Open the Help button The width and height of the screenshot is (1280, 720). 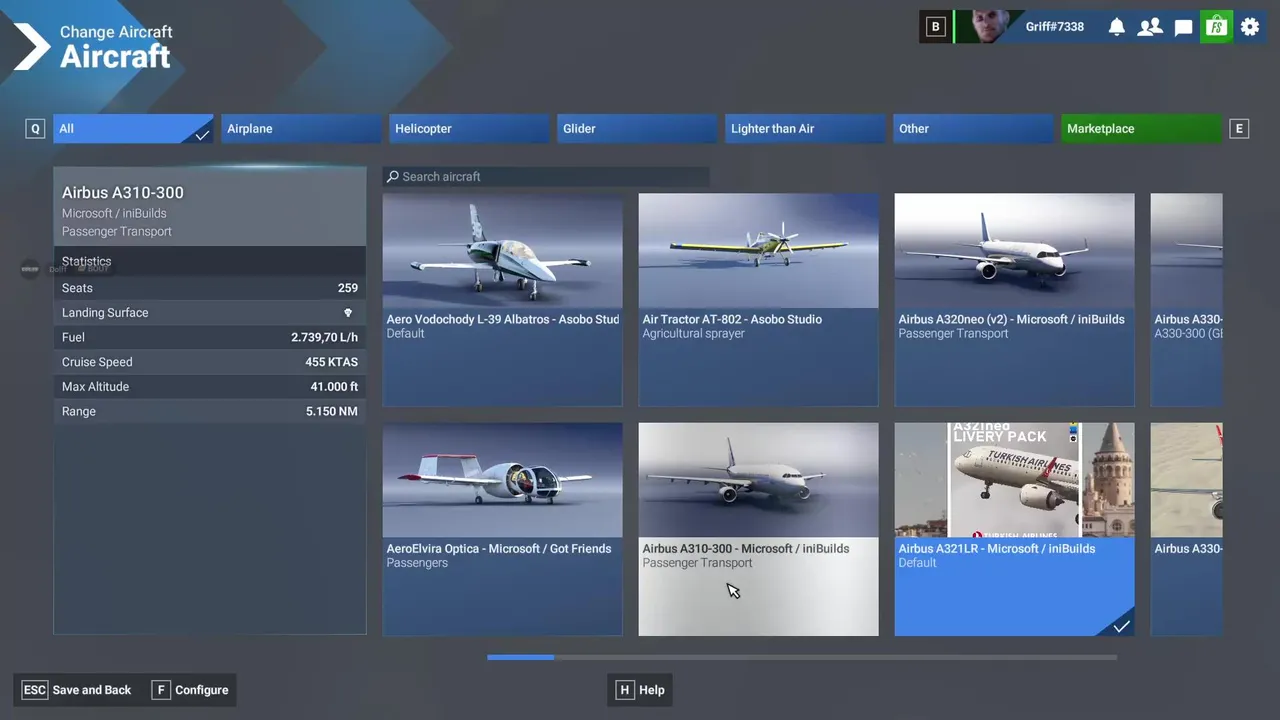pos(640,690)
